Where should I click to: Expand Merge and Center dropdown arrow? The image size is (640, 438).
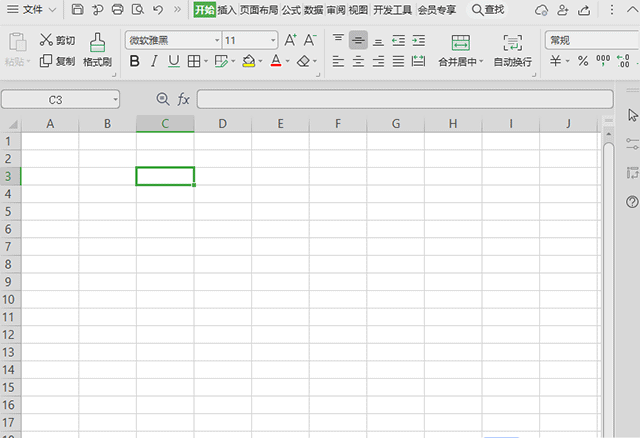pos(481,61)
